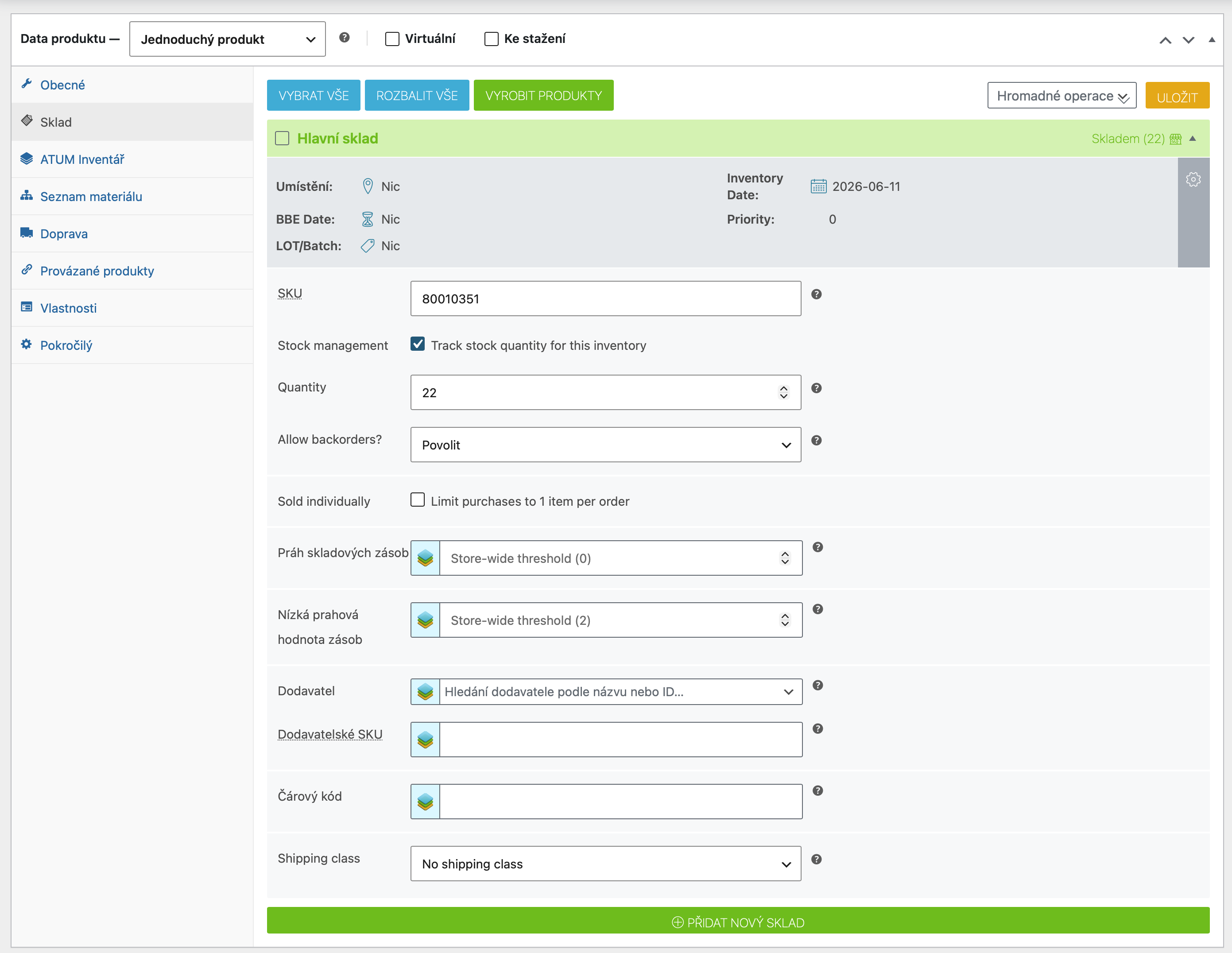Enable the Ke stažení checkbox

point(491,39)
